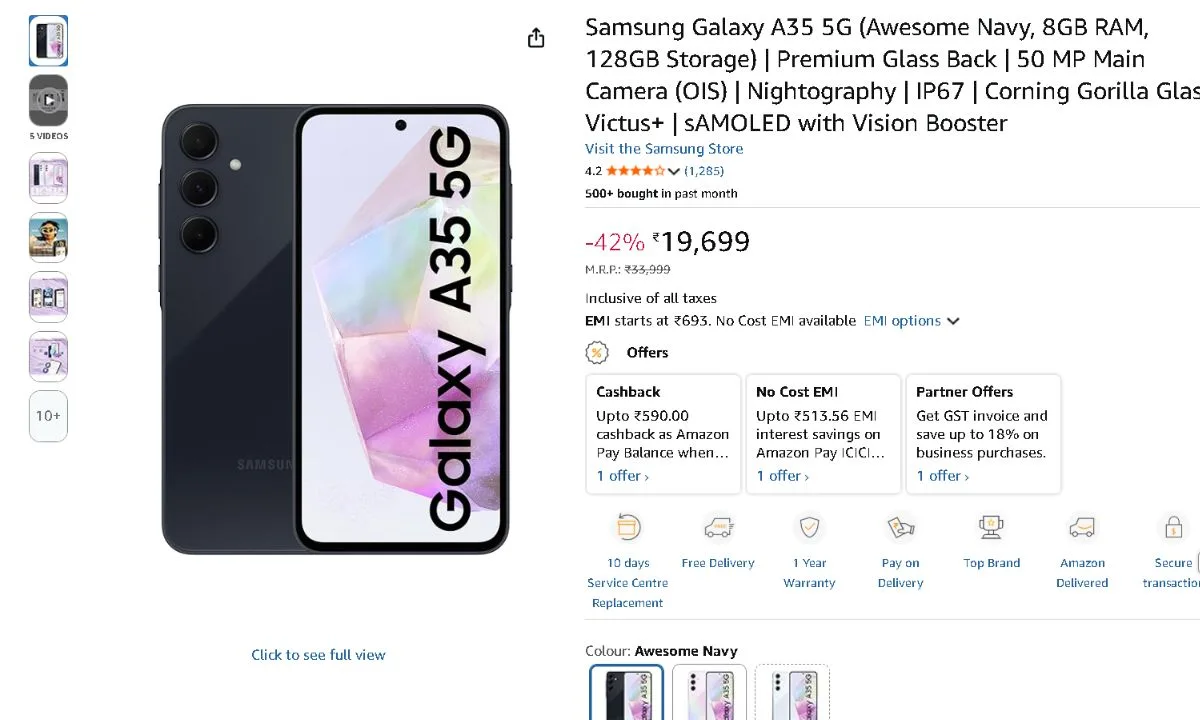Expand the EMI options dropdown

(x=911, y=321)
